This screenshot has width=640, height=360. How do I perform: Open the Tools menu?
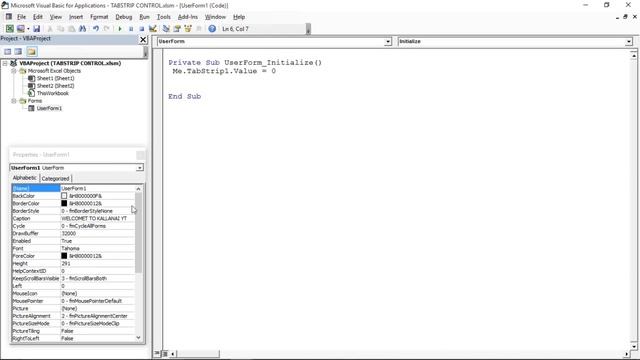pos(163,17)
